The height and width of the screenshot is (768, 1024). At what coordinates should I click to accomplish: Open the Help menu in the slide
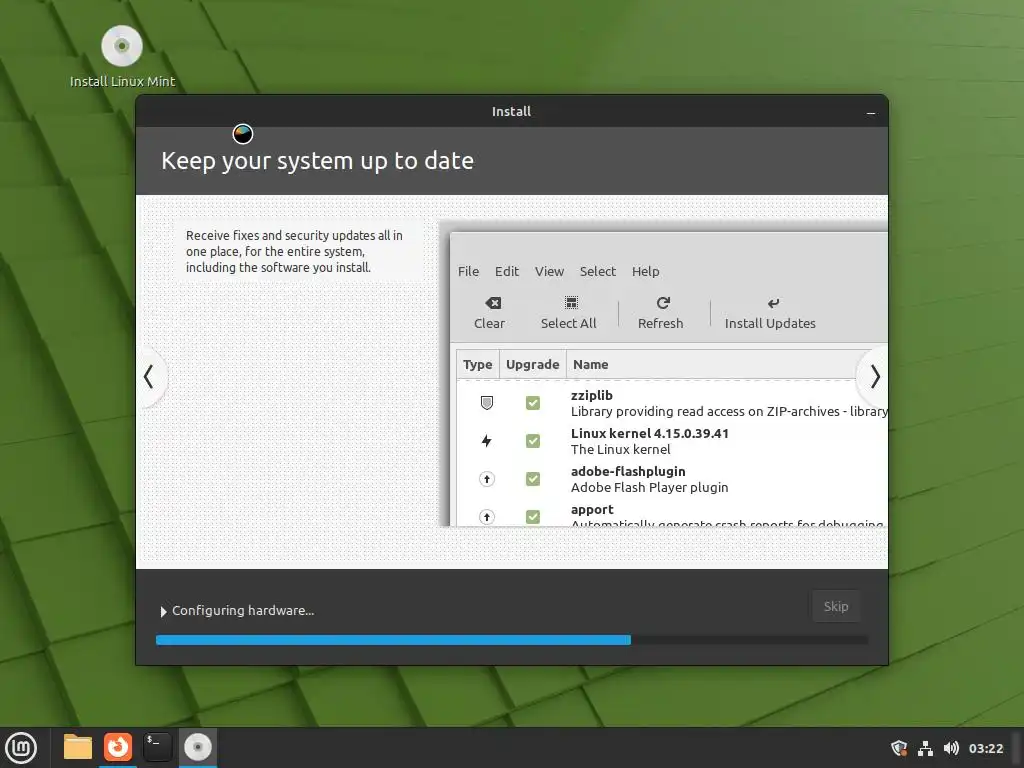point(645,271)
